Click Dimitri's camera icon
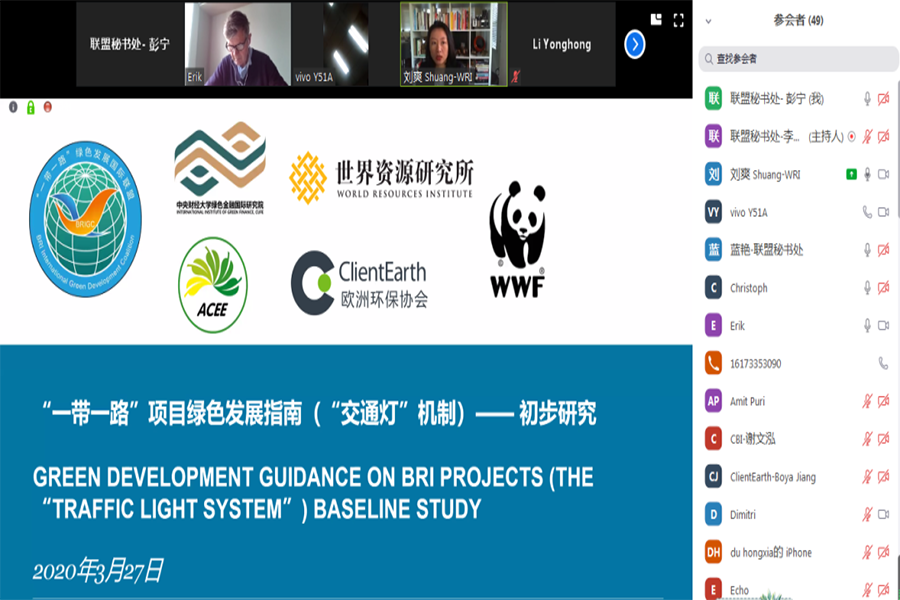 [x=884, y=514]
